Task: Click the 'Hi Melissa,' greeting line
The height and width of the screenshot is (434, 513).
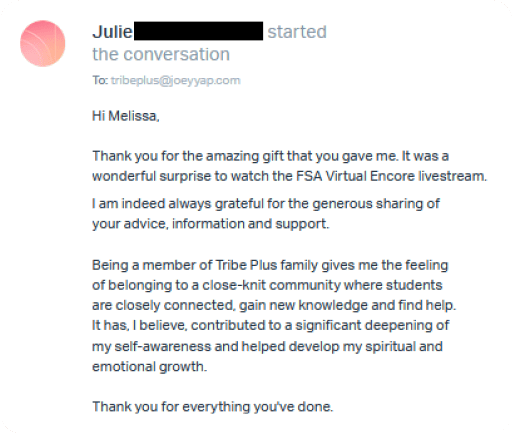Action: pos(126,116)
